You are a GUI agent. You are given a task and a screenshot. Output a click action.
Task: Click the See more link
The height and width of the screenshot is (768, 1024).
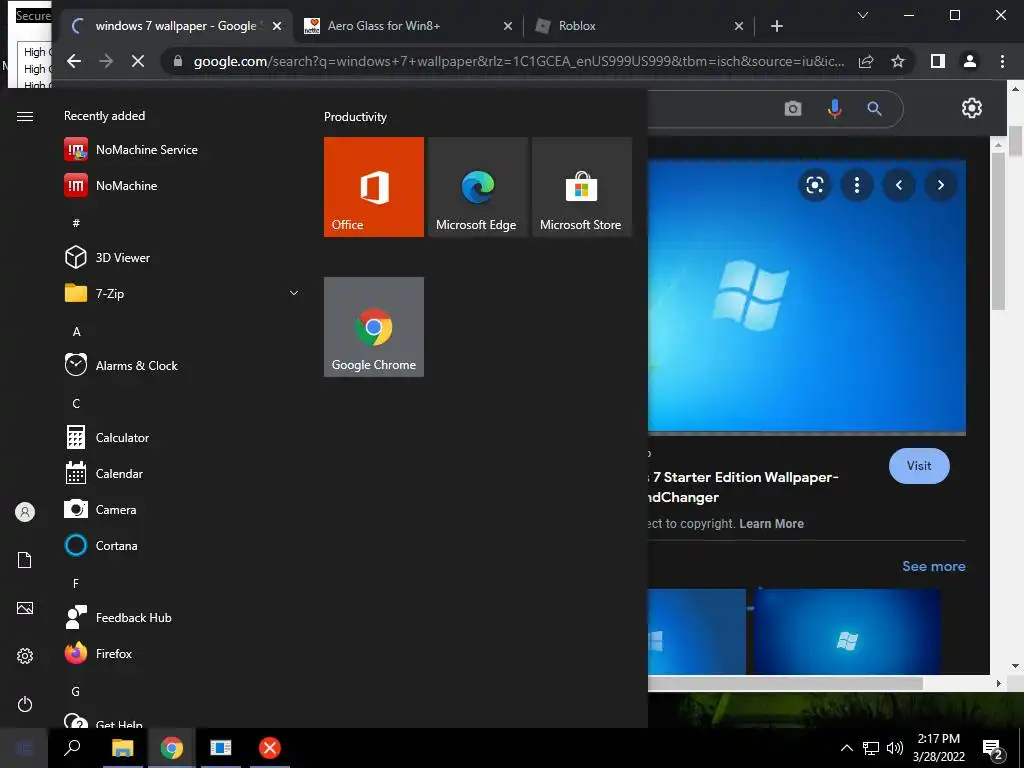[934, 566]
